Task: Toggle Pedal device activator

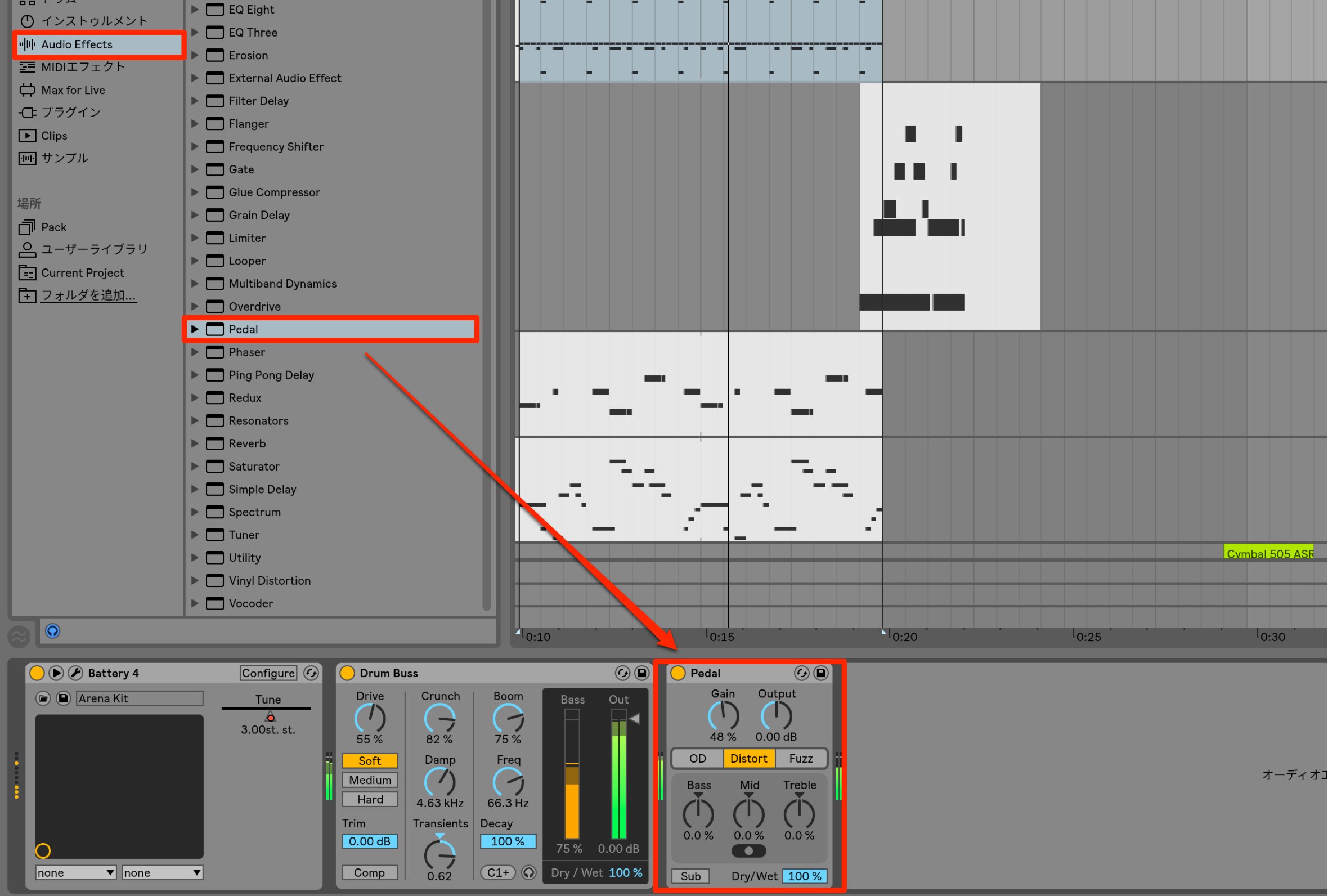Action: pos(678,673)
